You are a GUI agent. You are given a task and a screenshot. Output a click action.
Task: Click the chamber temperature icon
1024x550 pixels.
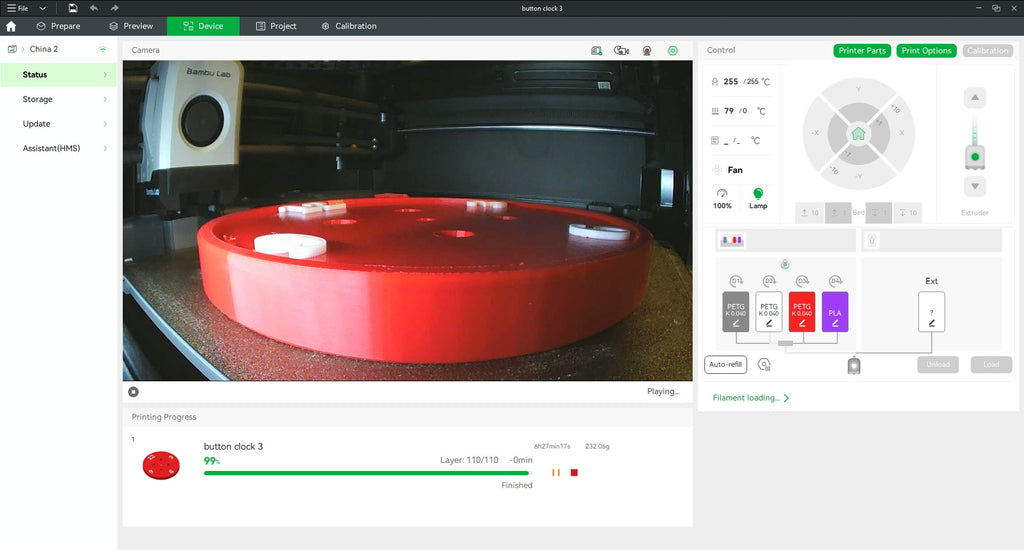click(714, 140)
